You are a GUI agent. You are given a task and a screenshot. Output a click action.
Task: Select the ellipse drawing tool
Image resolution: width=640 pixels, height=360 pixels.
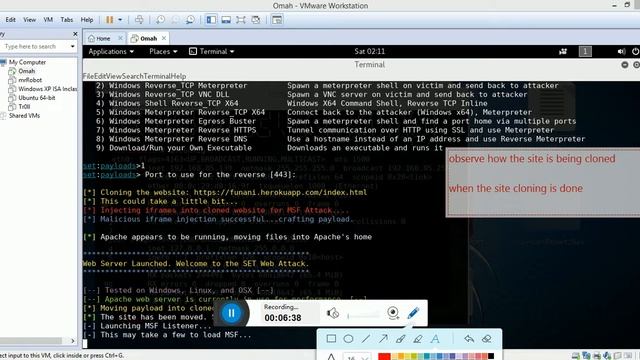pos(348,338)
